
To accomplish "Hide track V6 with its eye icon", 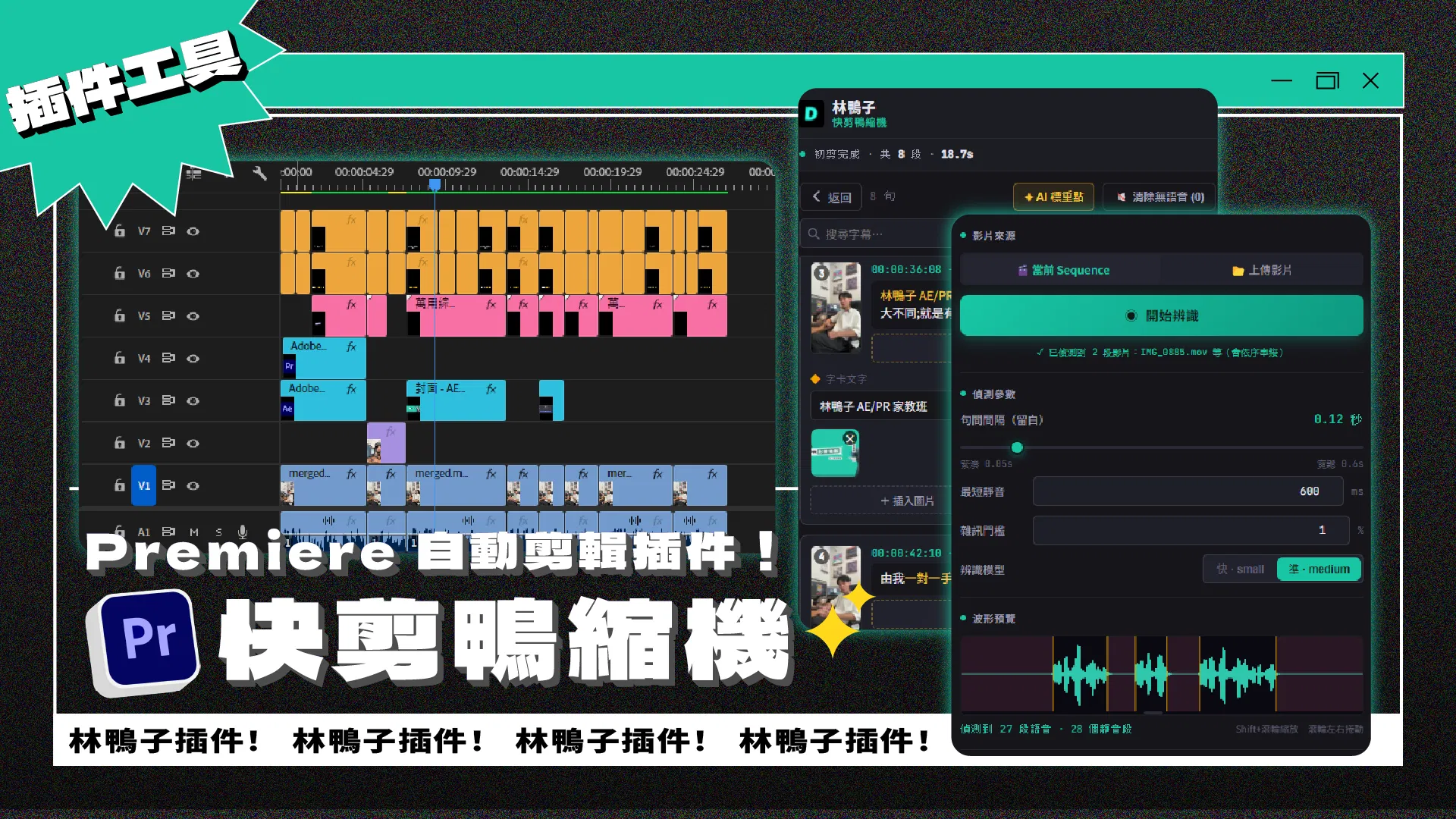I will click(x=193, y=273).
